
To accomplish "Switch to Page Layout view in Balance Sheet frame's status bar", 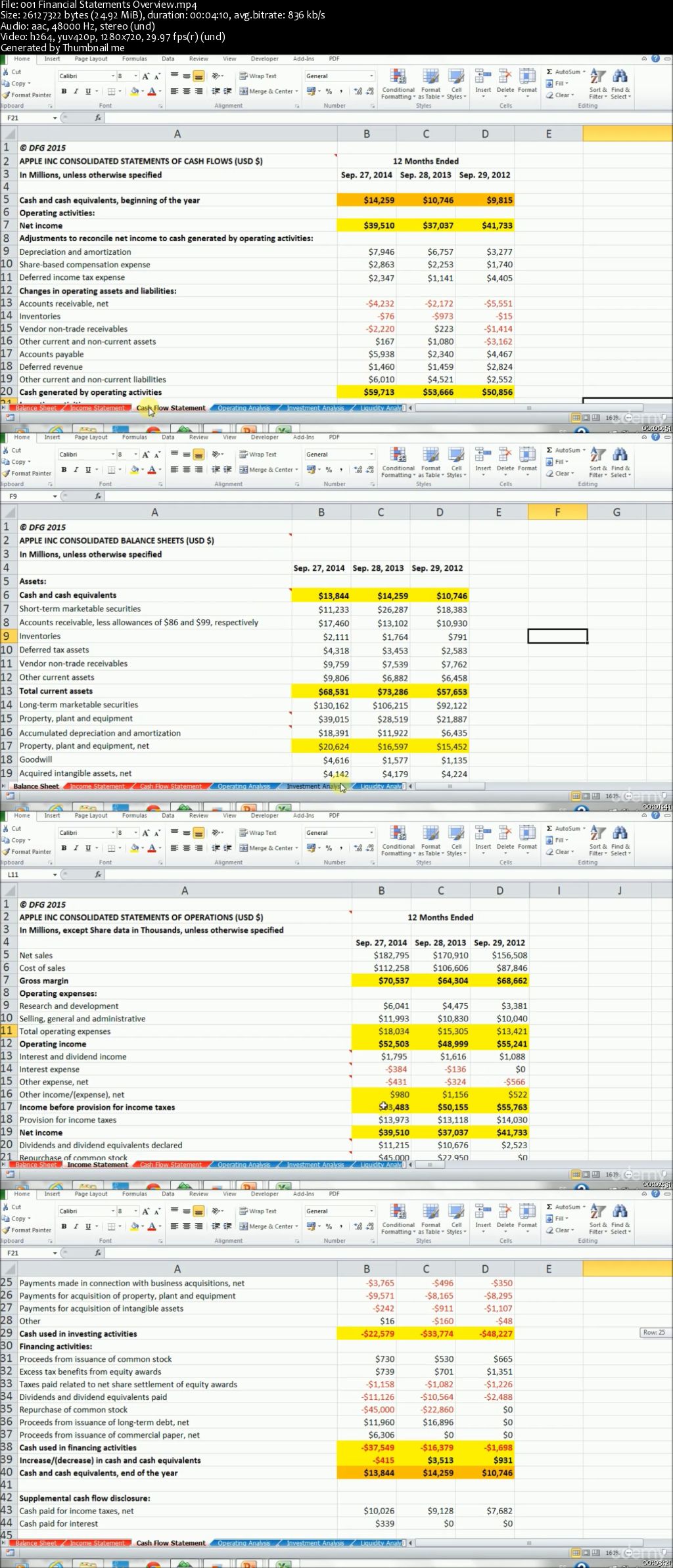I will (x=586, y=796).
